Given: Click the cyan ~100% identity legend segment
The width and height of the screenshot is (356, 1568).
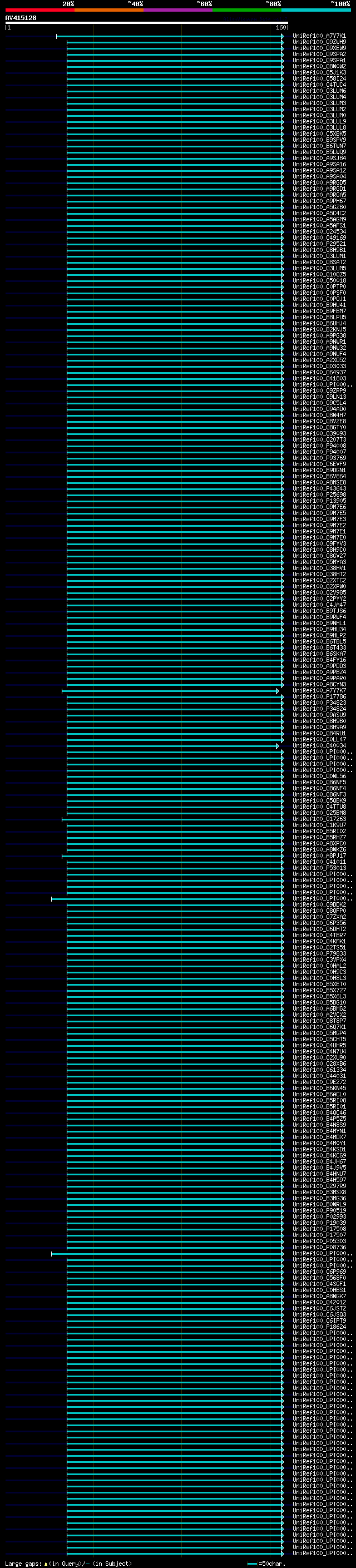Looking at the screenshot, I should [317, 10].
